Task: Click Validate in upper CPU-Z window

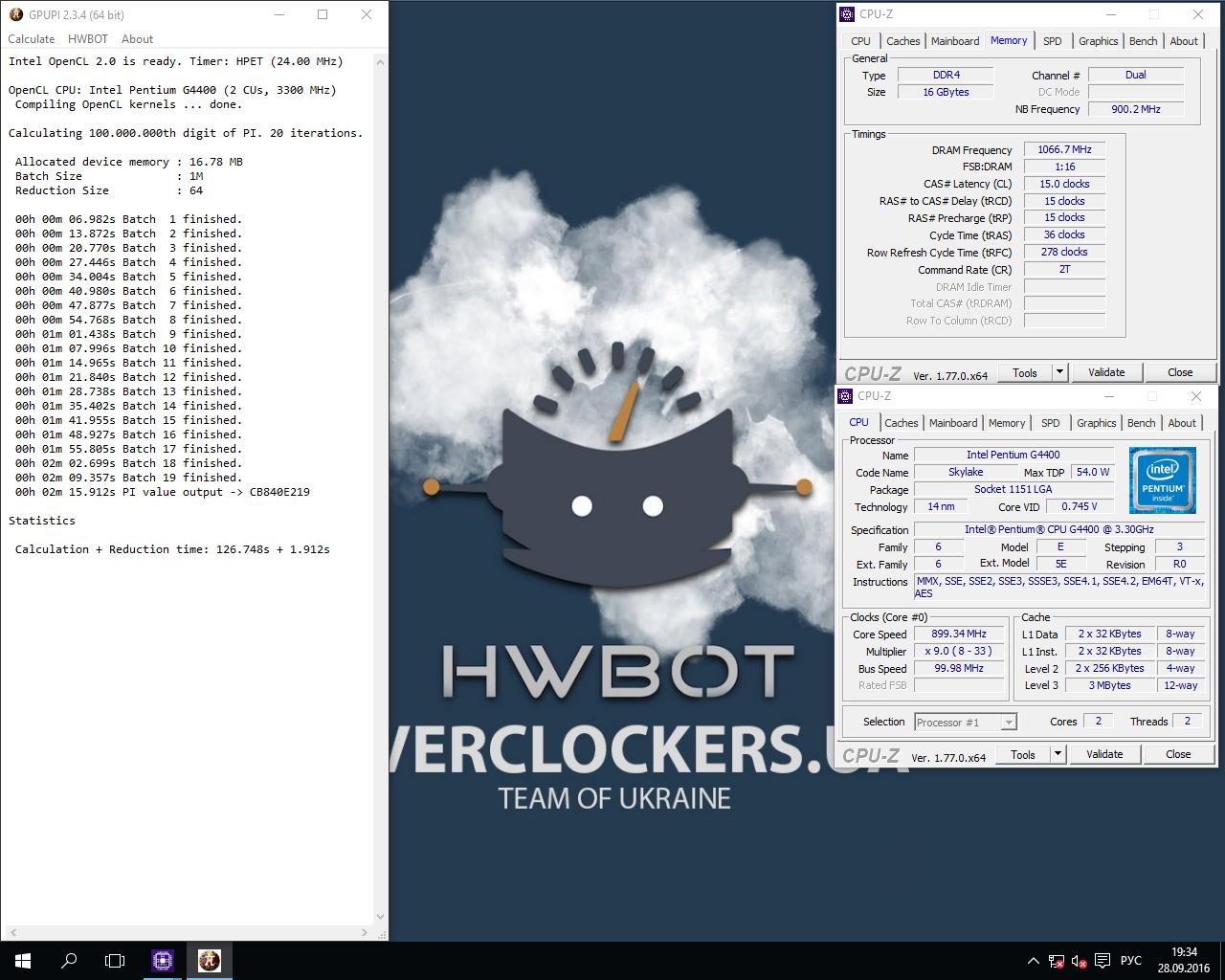Action: pyautogui.click(x=1106, y=372)
